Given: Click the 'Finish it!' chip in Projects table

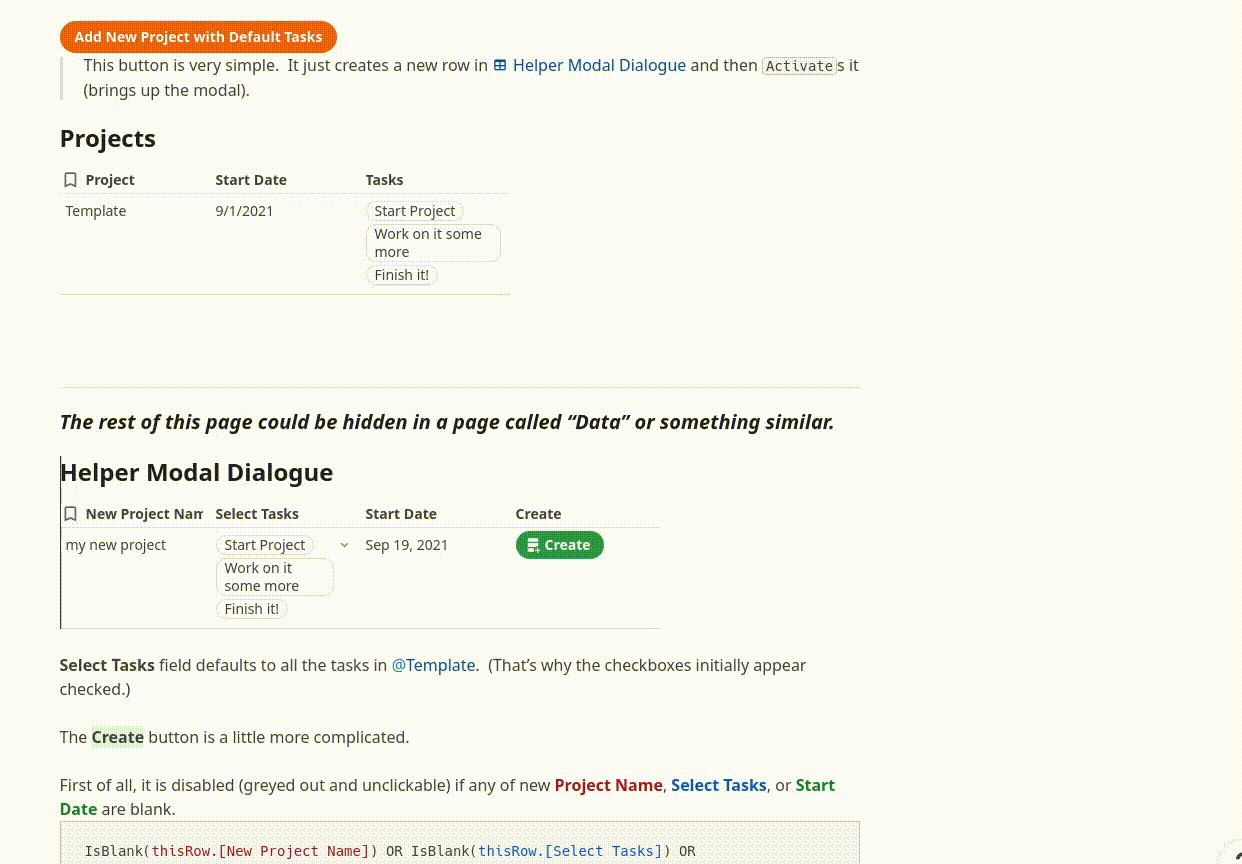Looking at the screenshot, I should [401, 275].
